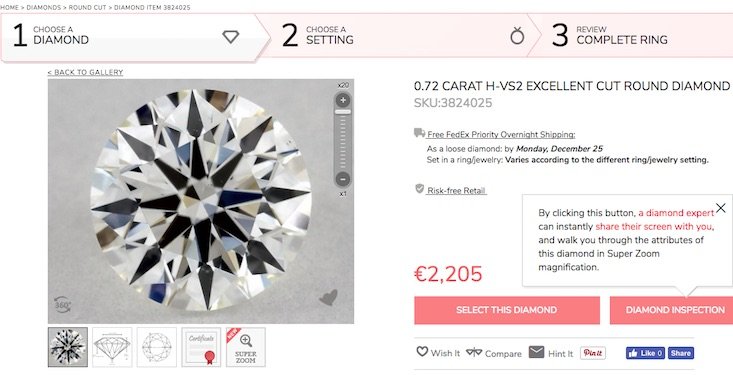Send a hint with the envelope icon
Image resolution: width=733 pixels, height=375 pixels.
coord(536,352)
